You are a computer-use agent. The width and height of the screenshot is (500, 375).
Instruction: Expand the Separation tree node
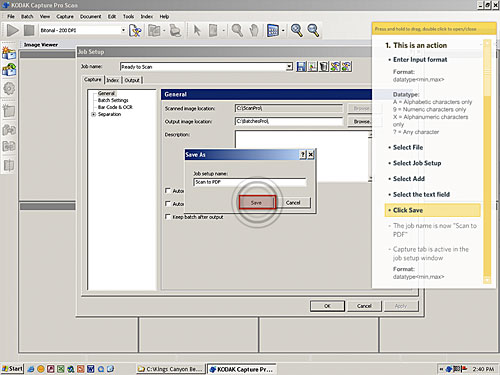[x=94, y=114]
